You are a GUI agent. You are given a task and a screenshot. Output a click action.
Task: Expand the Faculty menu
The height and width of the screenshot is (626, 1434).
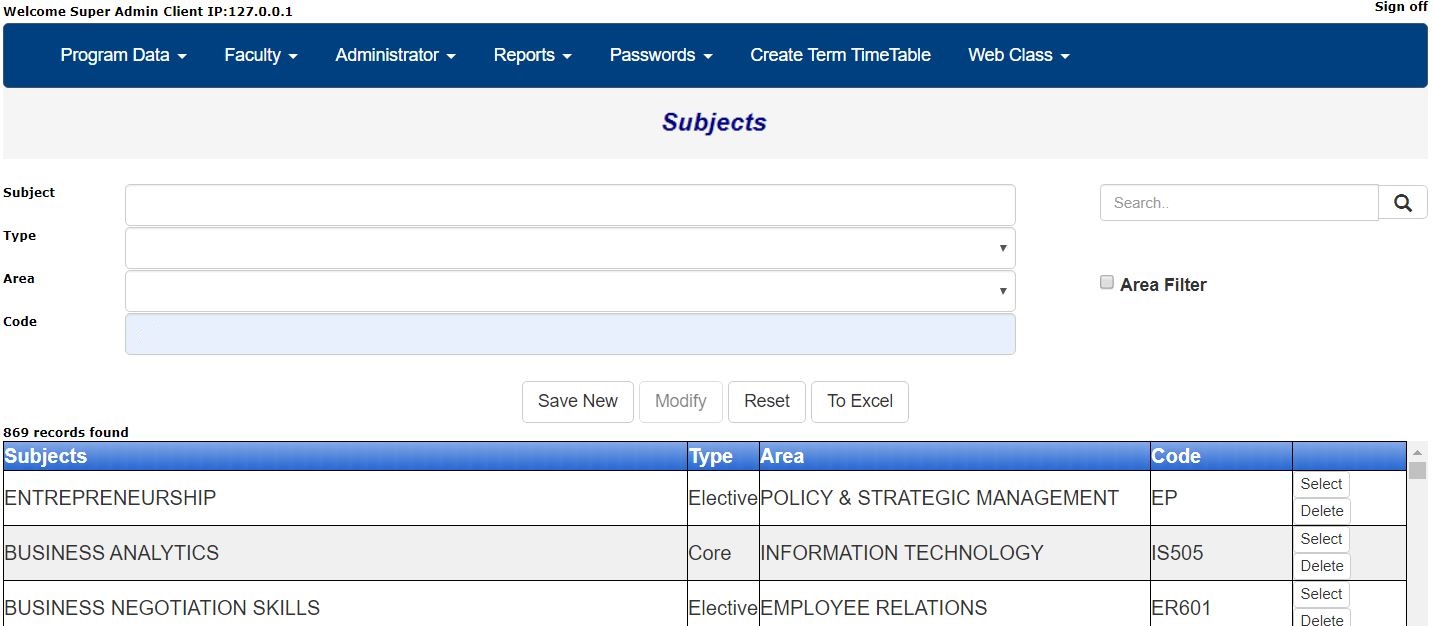pos(260,55)
